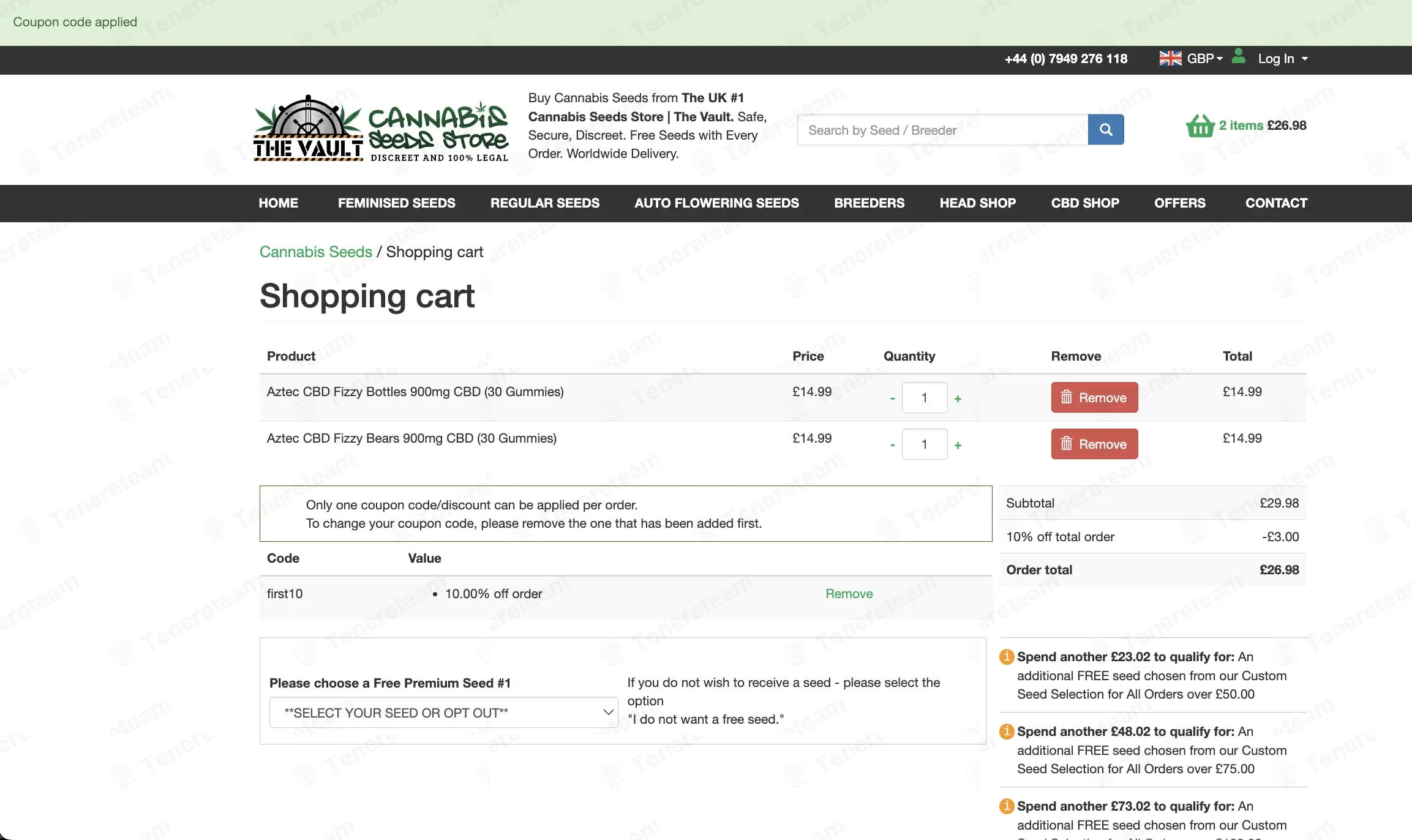Click the Subtotal £29.98 value
The height and width of the screenshot is (840, 1412).
point(1279,503)
